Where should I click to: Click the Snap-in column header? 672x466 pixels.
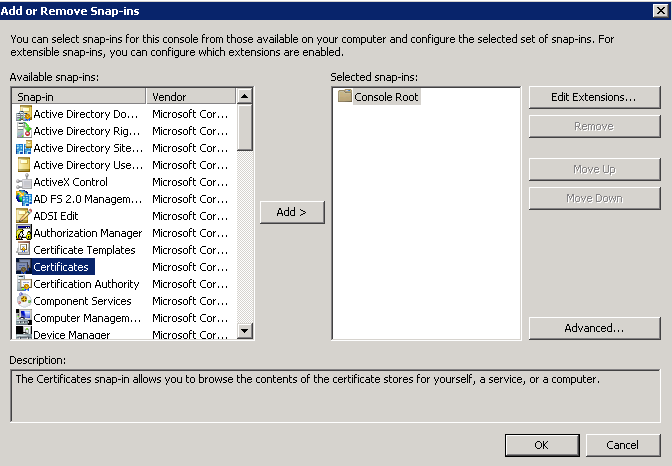79,96
